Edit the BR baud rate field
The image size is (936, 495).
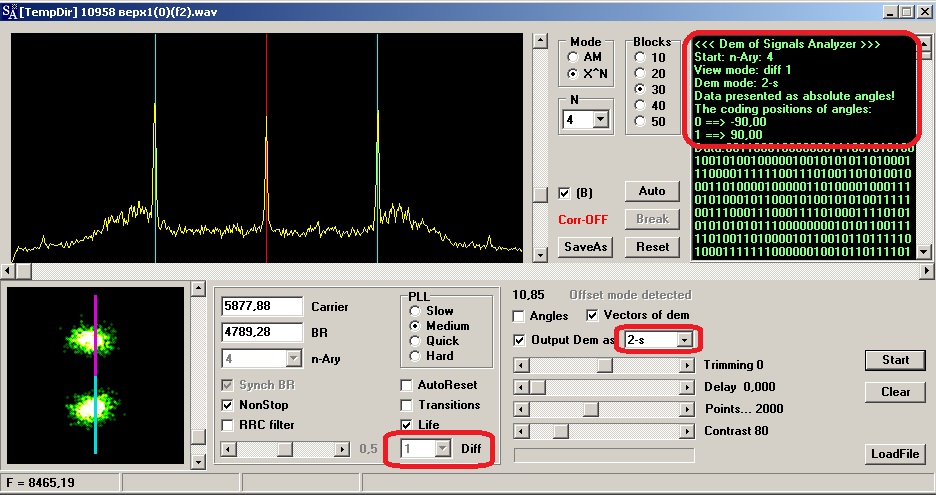pyautogui.click(x=262, y=332)
